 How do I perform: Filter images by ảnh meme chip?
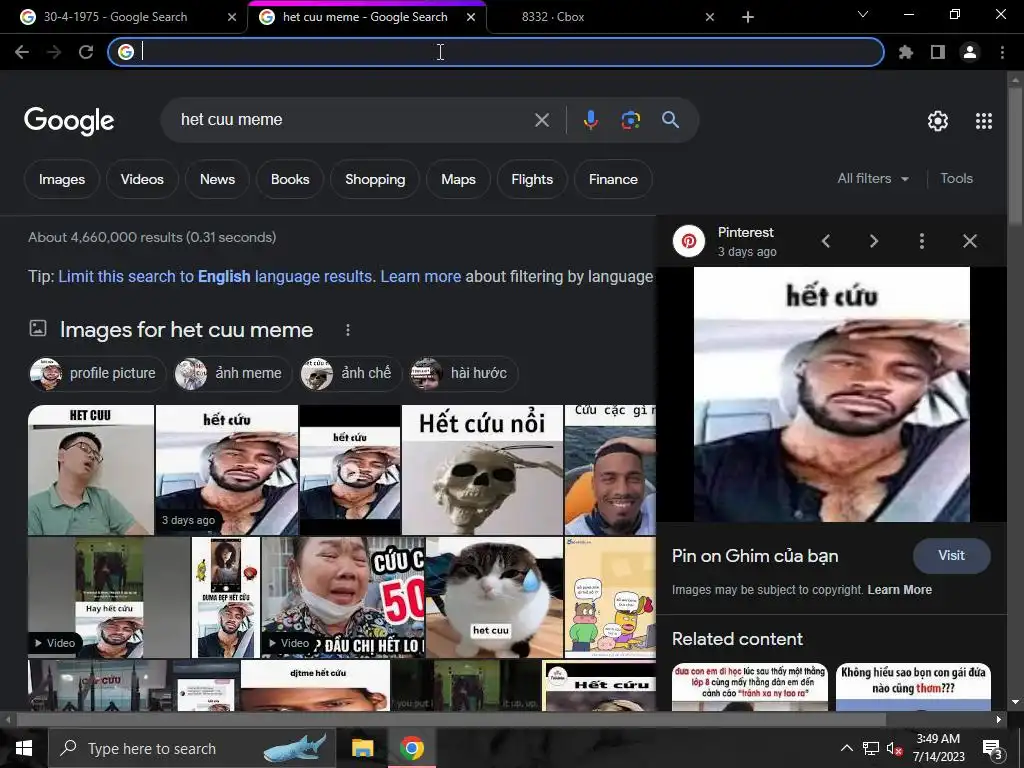[233, 374]
